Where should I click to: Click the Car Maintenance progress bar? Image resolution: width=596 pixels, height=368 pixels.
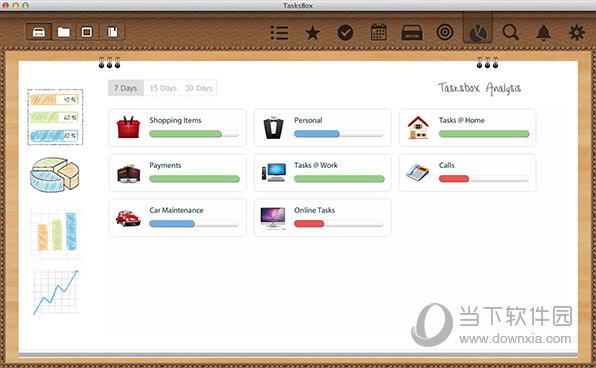tap(194, 224)
